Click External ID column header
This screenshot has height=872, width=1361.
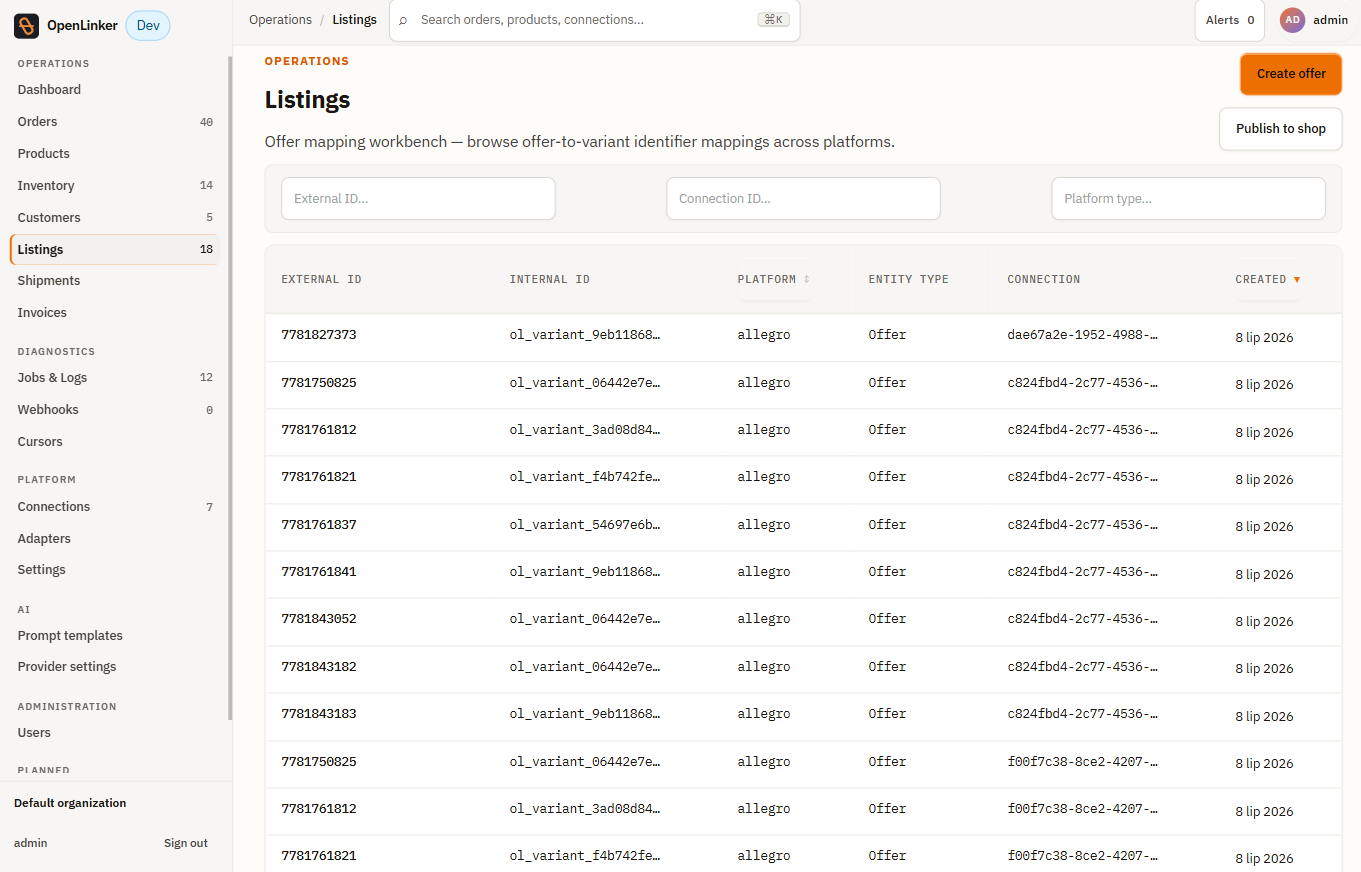321,280
